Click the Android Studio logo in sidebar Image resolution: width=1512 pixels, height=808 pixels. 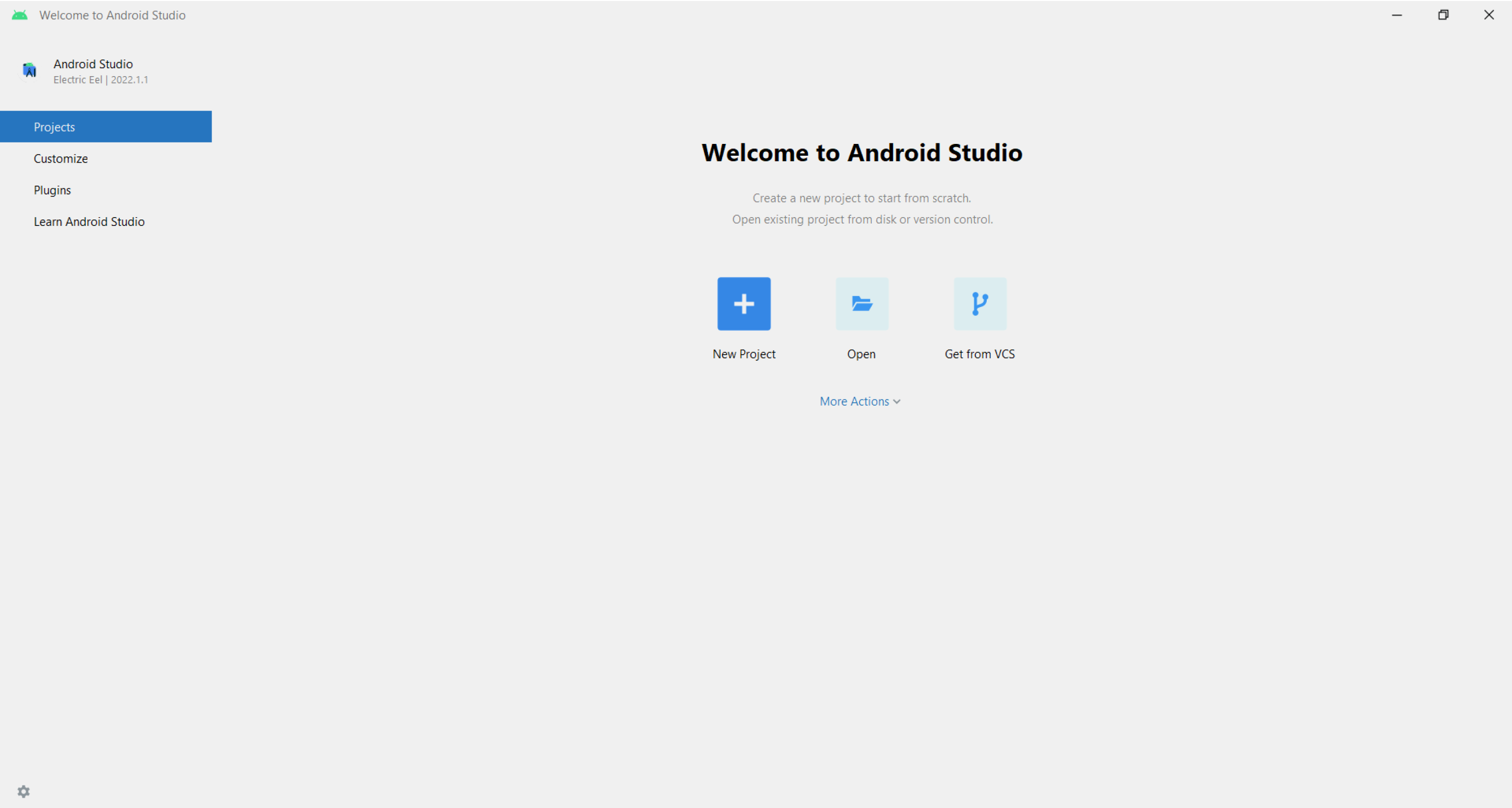coord(29,70)
